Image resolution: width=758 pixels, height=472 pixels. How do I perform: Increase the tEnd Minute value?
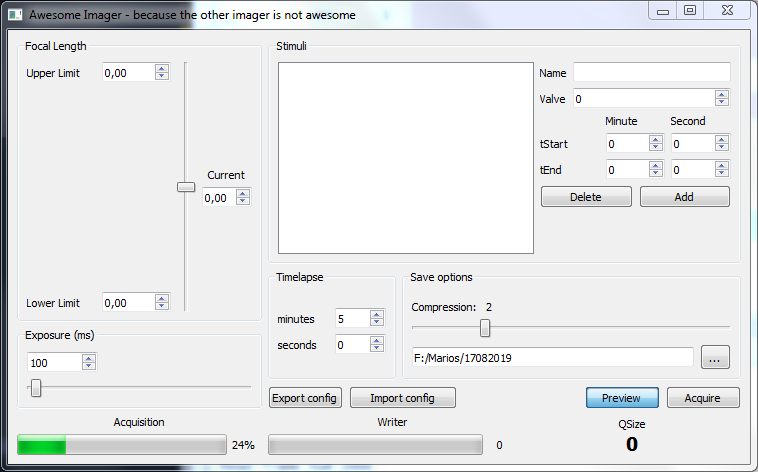(x=656, y=165)
